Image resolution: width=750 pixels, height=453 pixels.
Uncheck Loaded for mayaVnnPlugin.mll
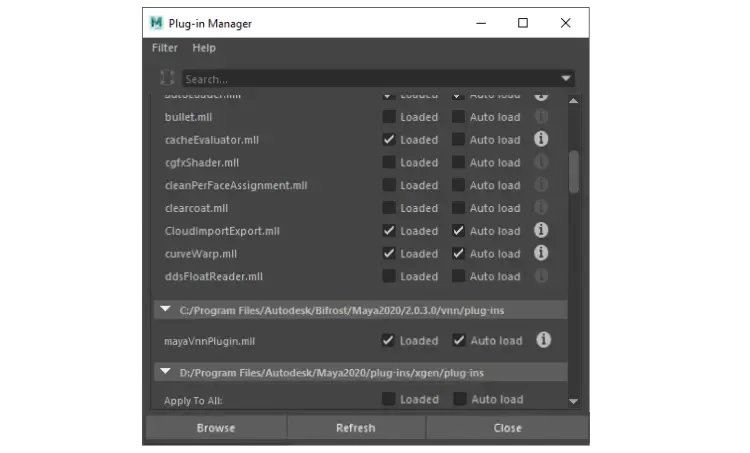pyautogui.click(x=388, y=341)
